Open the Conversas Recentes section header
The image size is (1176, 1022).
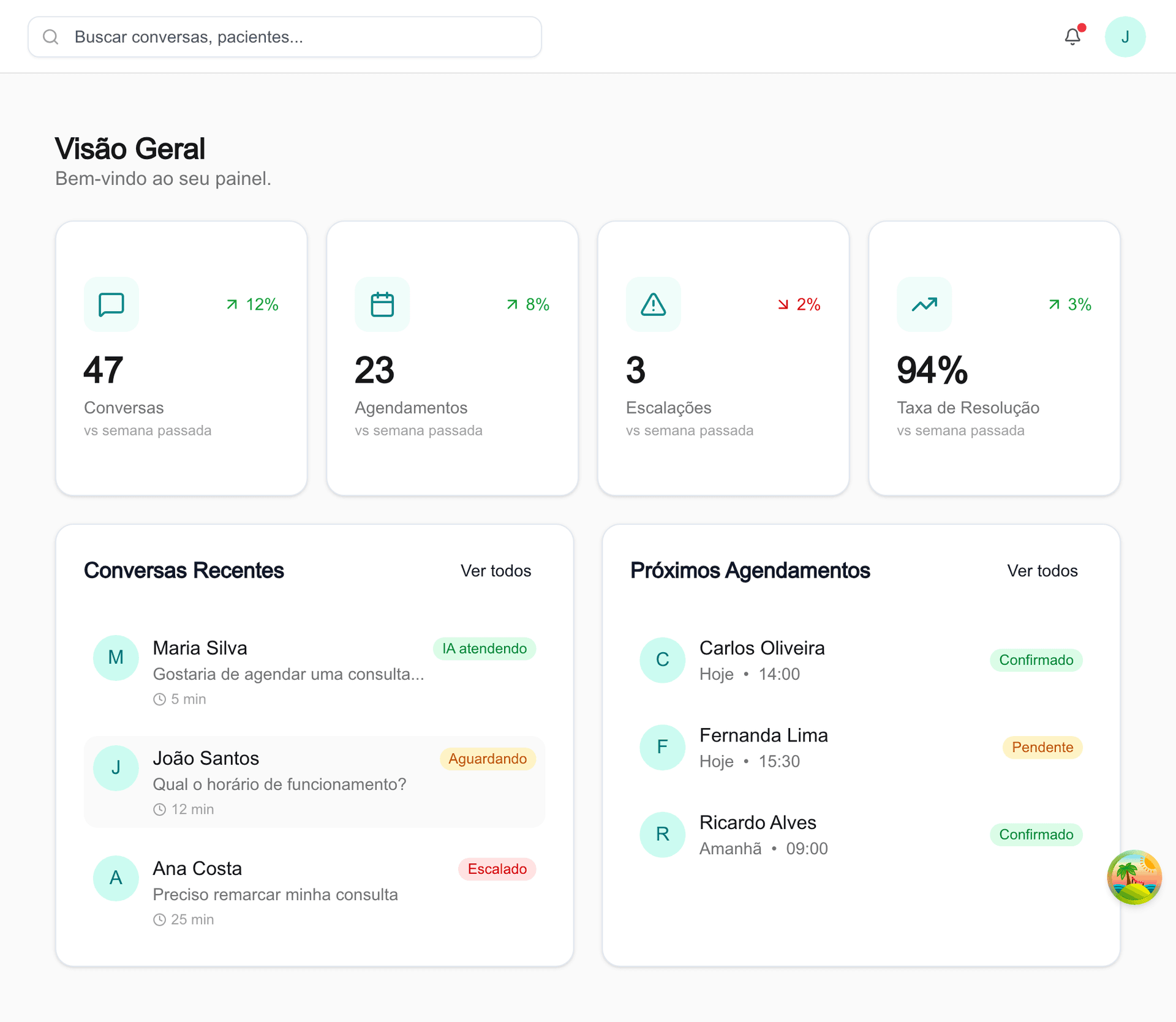click(x=184, y=570)
